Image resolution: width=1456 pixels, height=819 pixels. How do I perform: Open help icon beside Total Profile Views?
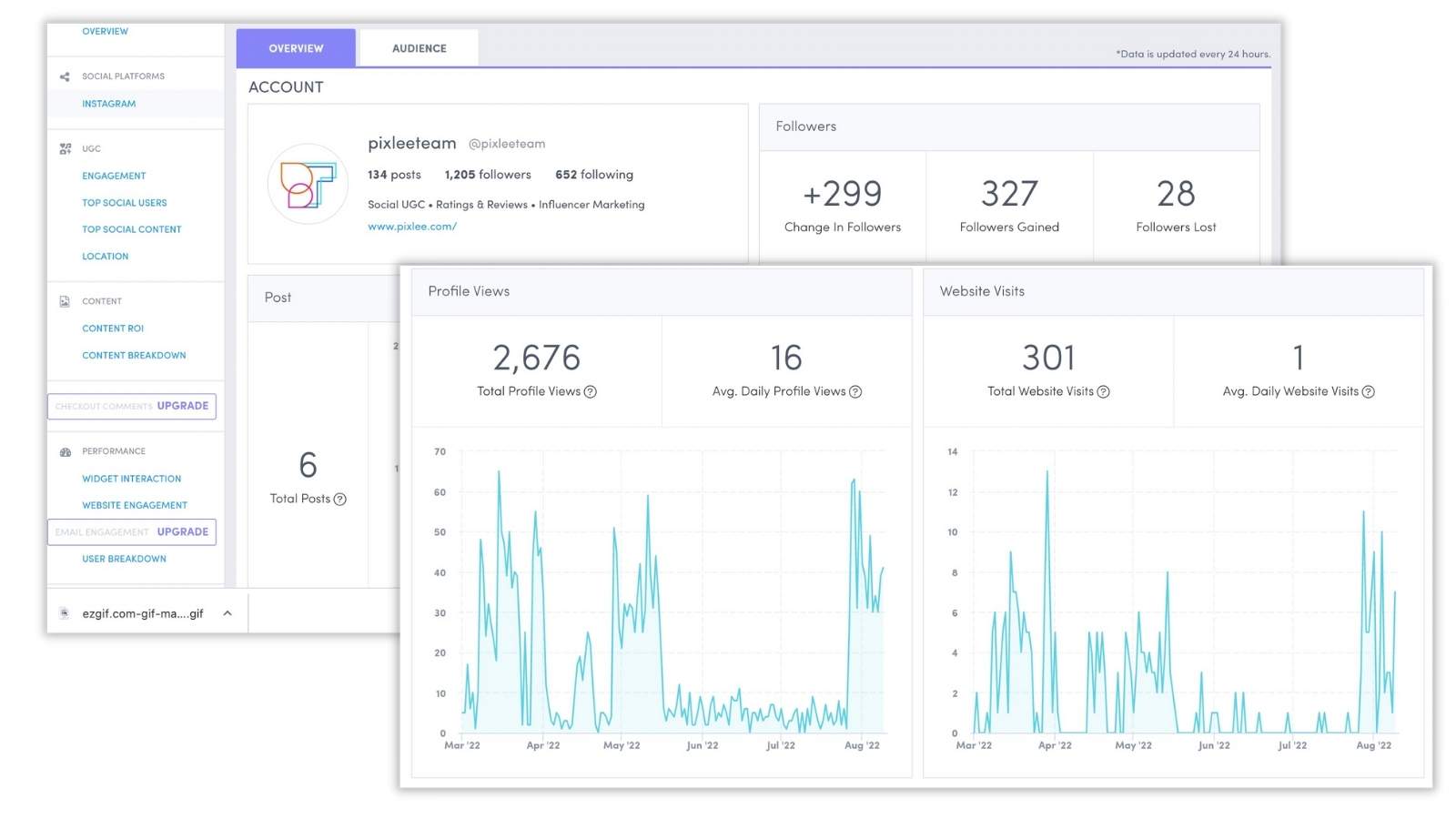pos(590,392)
